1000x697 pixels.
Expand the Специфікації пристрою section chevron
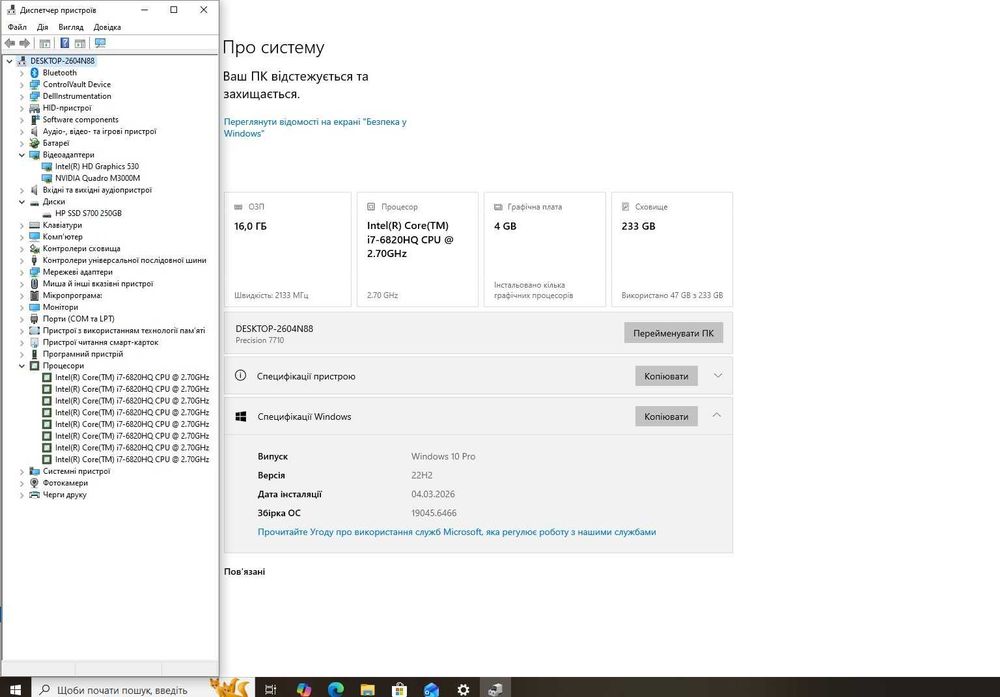pos(717,376)
